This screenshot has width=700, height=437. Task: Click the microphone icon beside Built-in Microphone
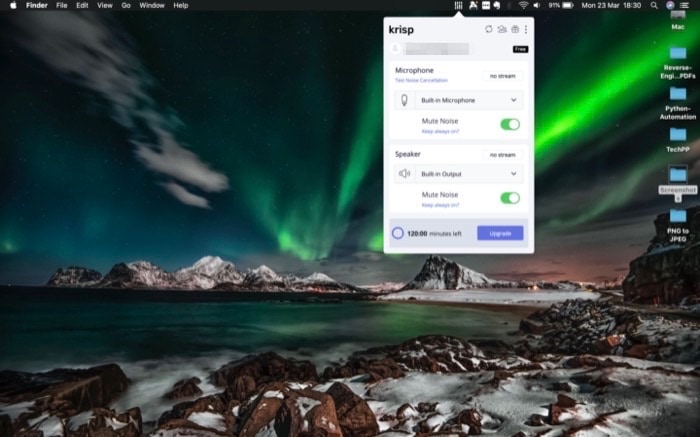[404, 100]
